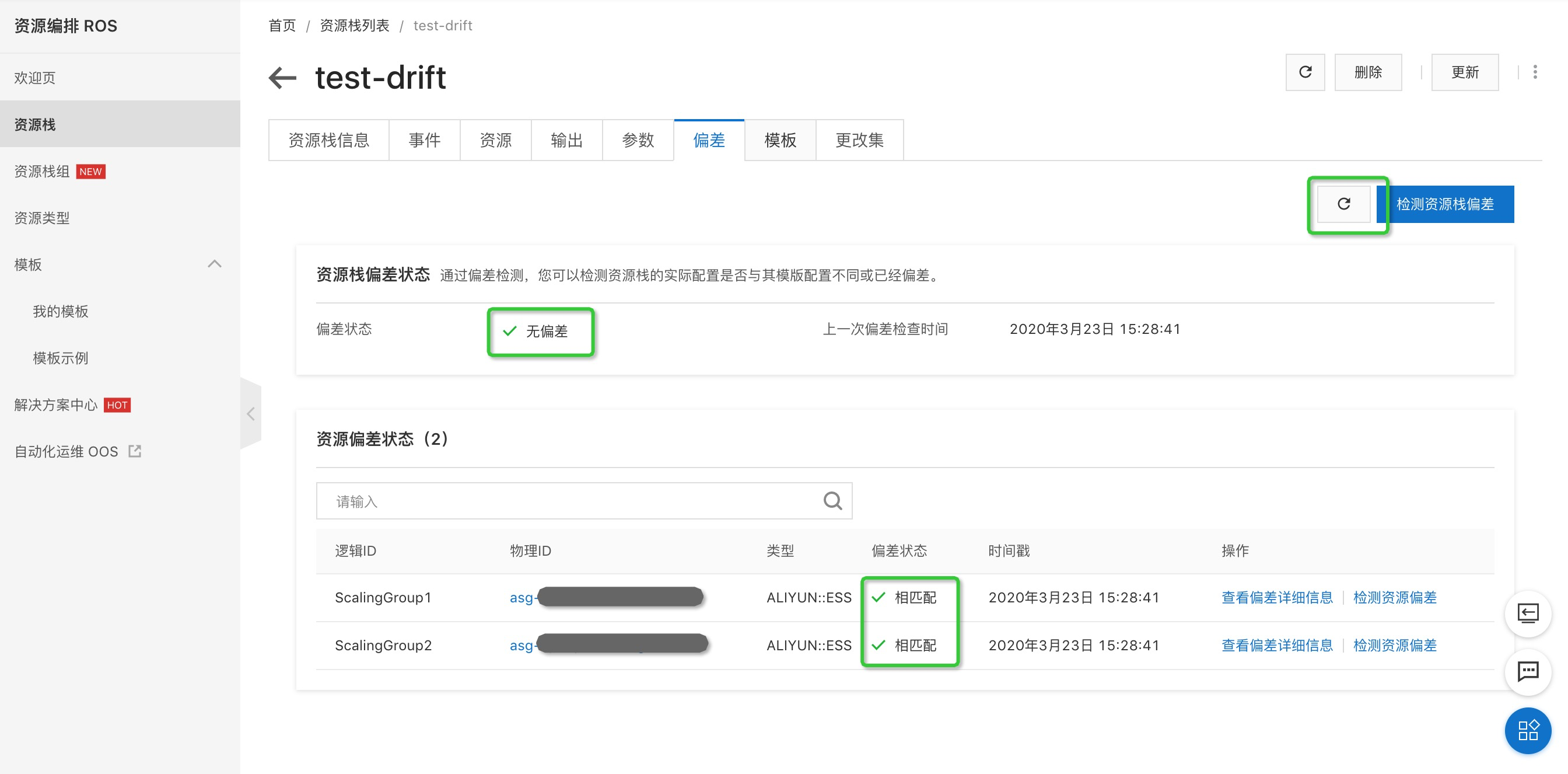Collapse the sidebar with the side handle

[251, 413]
